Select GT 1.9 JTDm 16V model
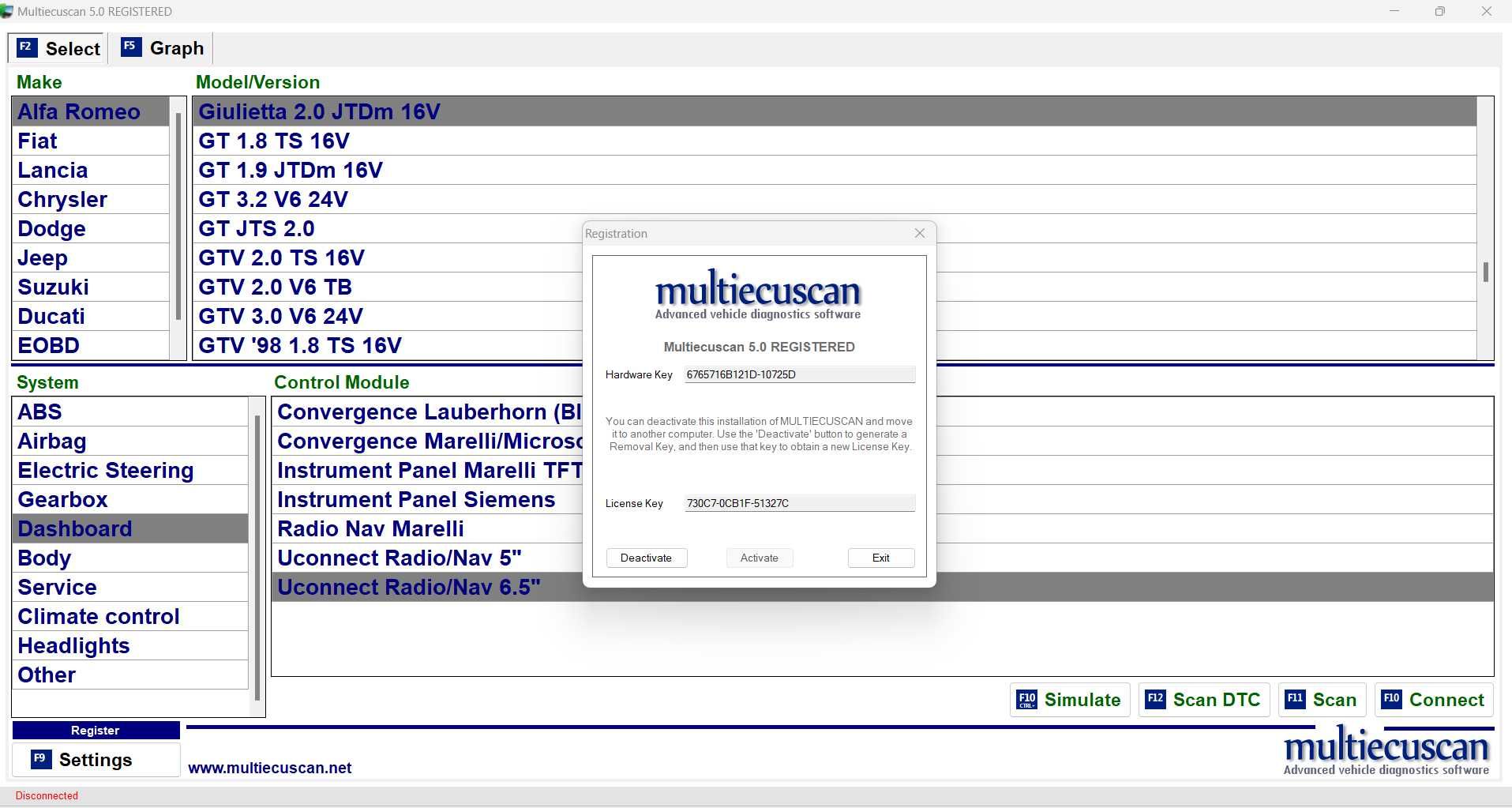The width and height of the screenshot is (1512, 808). (835, 170)
